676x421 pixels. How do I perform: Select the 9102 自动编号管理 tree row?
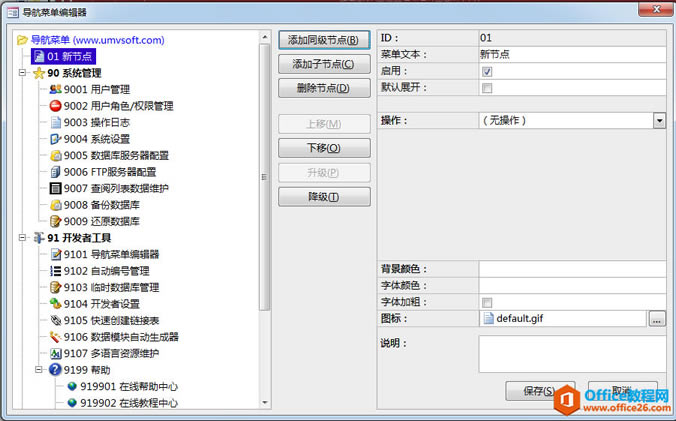100,271
